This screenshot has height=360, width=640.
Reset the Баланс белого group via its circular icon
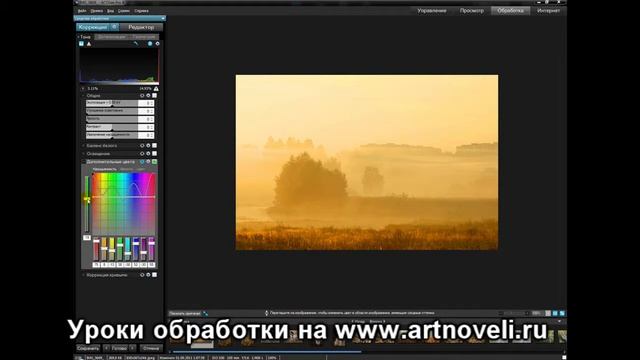pyautogui.click(x=142, y=145)
